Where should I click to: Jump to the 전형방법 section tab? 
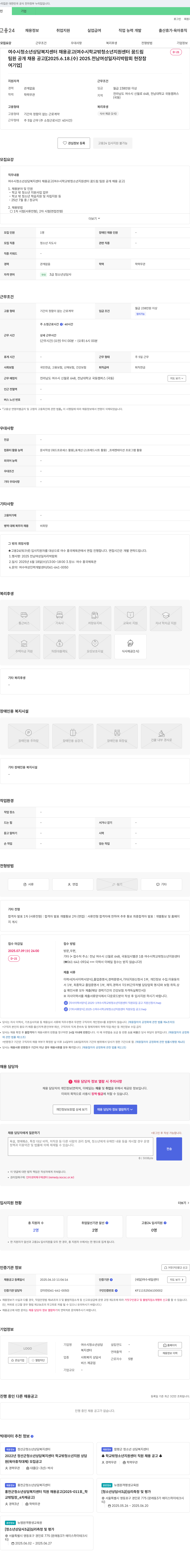click(x=147, y=43)
